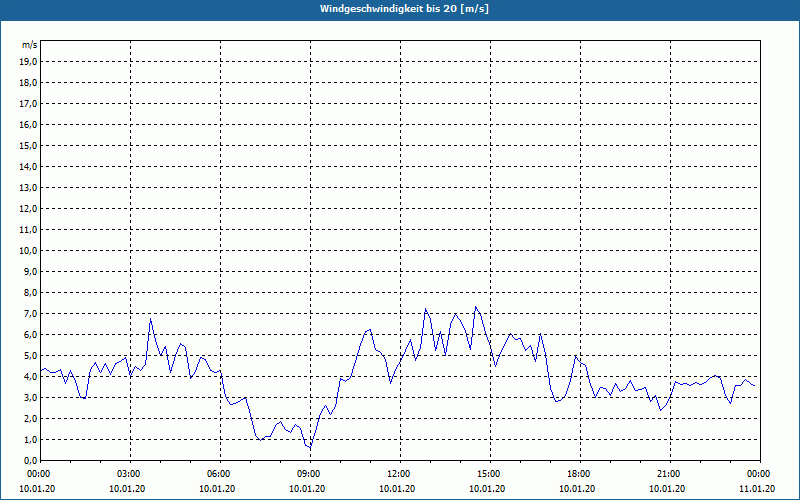Viewport: 800px width, 500px height.
Task: Click the "11,0" y-axis value
Action: tap(28, 230)
